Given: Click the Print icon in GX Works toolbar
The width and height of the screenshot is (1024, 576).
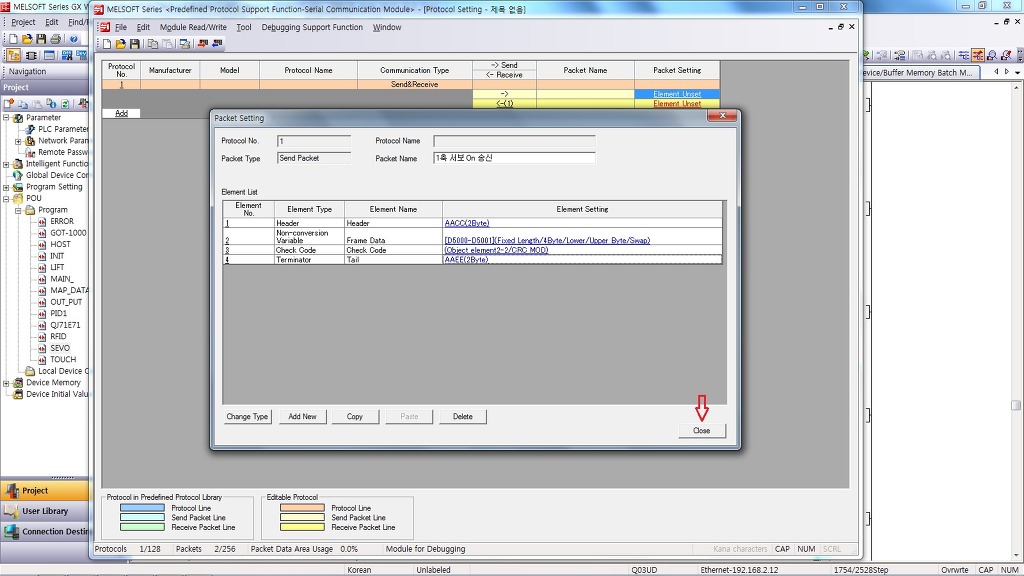Looking at the screenshot, I should click(55, 39).
